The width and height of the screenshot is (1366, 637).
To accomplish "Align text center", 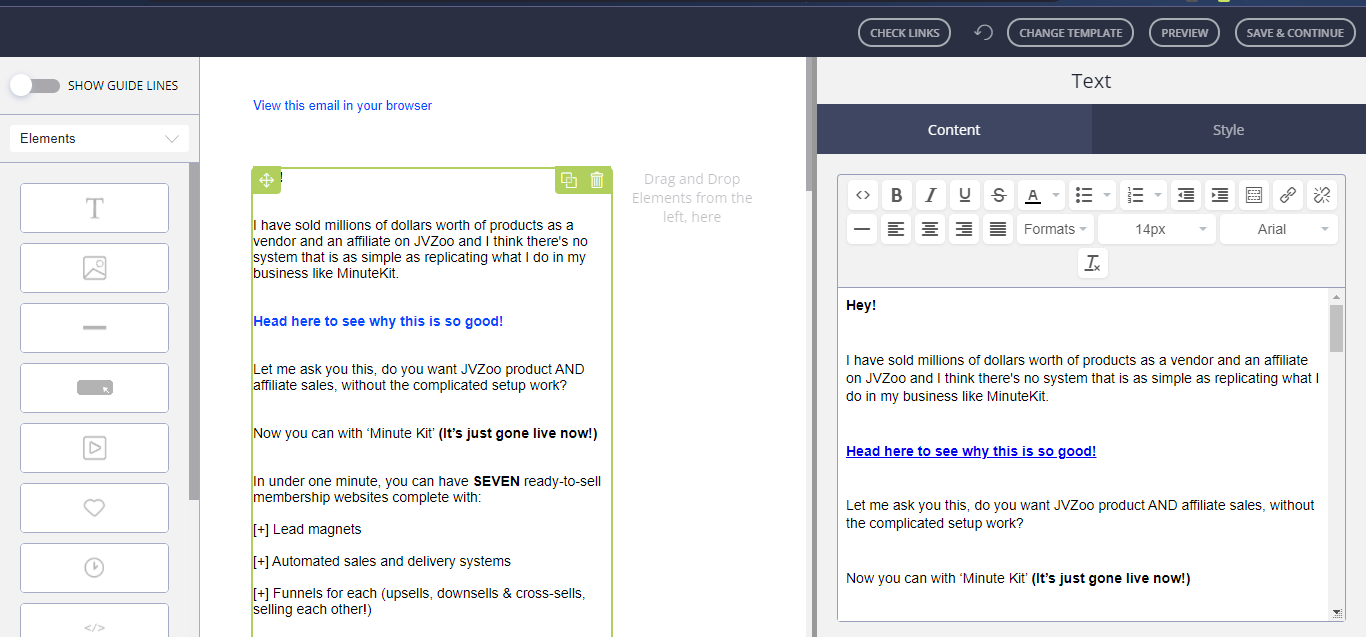I will [x=930, y=229].
